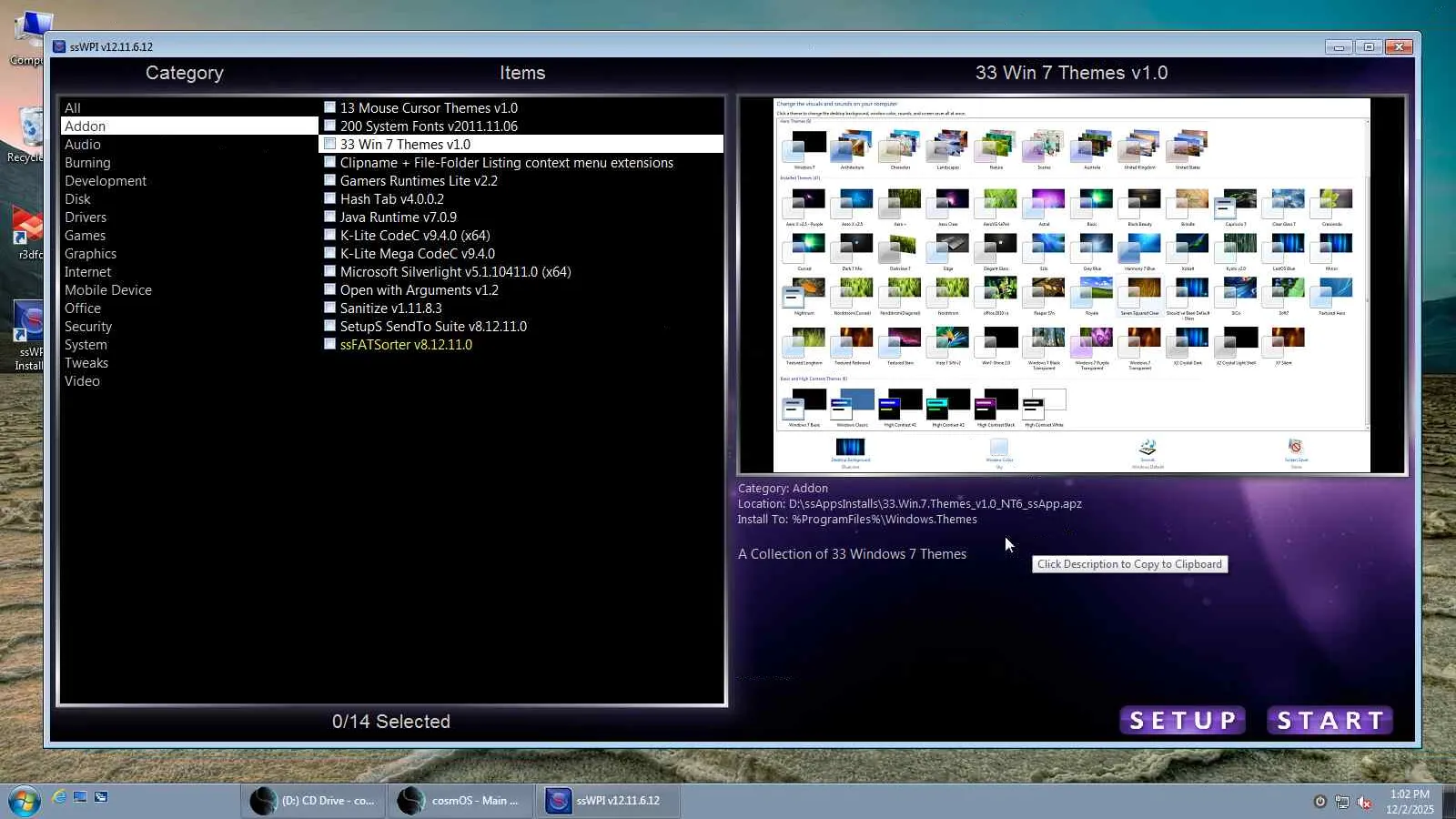The width and height of the screenshot is (1456, 819).
Task: Show the Disk category items
Action: point(189,199)
